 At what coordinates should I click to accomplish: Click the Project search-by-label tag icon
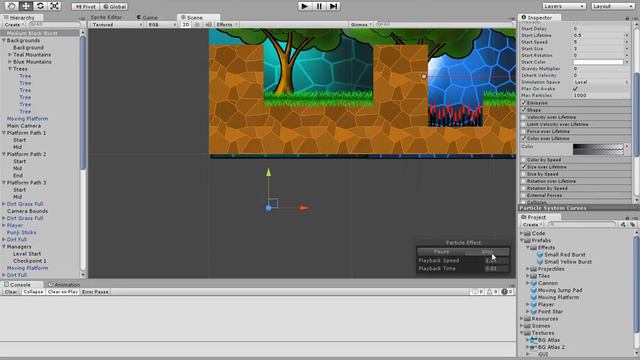(632, 224)
